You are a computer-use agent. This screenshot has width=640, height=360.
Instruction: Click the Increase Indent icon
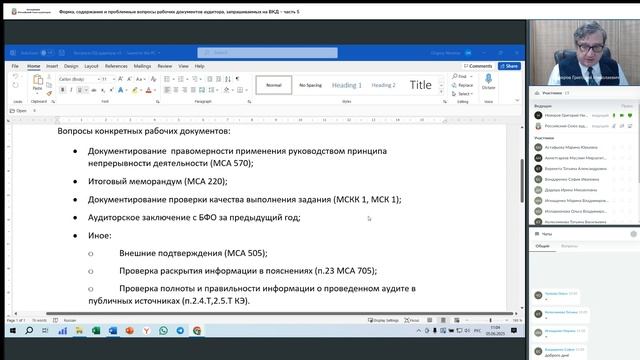pos(218,79)
